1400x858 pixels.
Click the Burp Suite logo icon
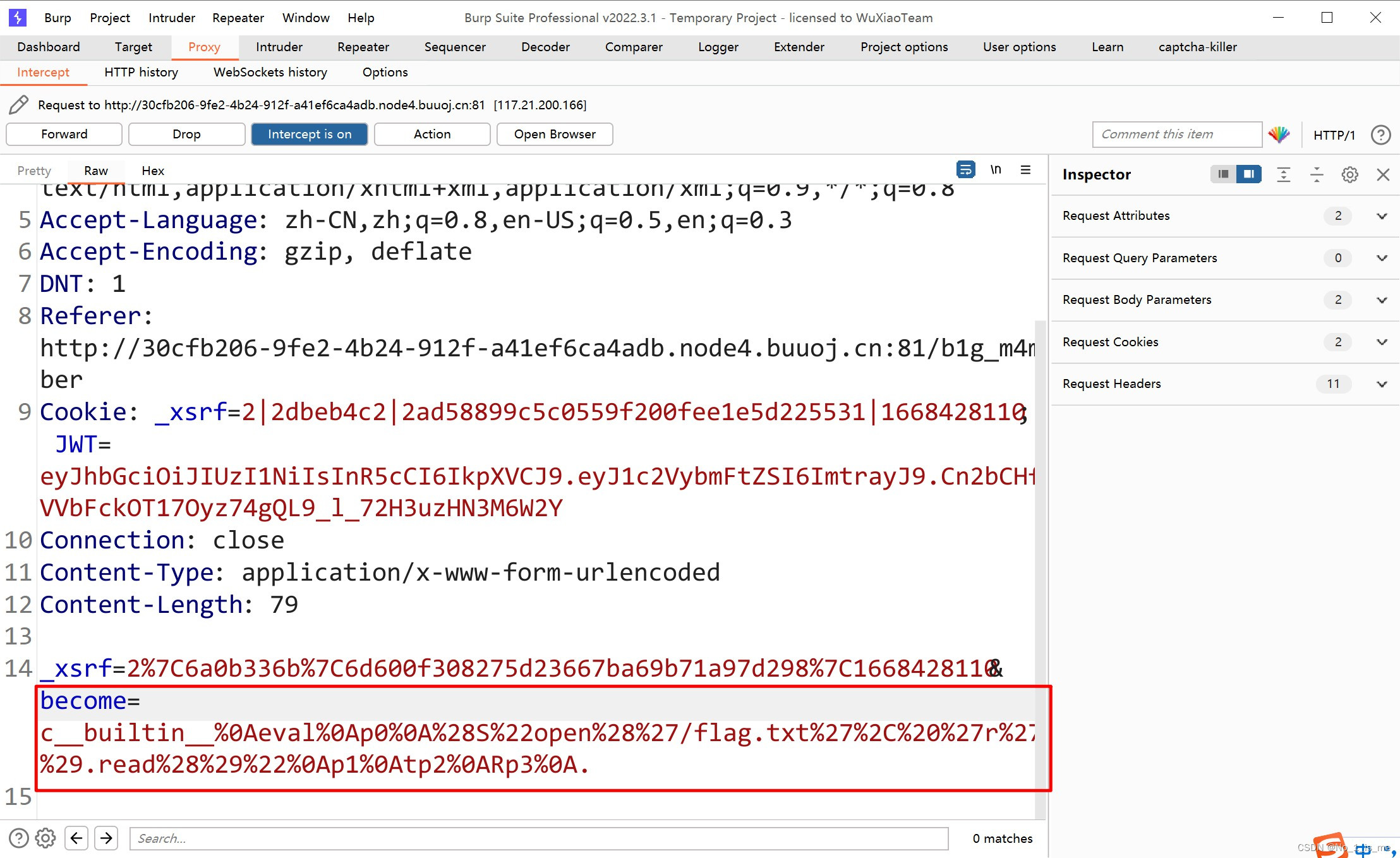(x=18, y=17)
